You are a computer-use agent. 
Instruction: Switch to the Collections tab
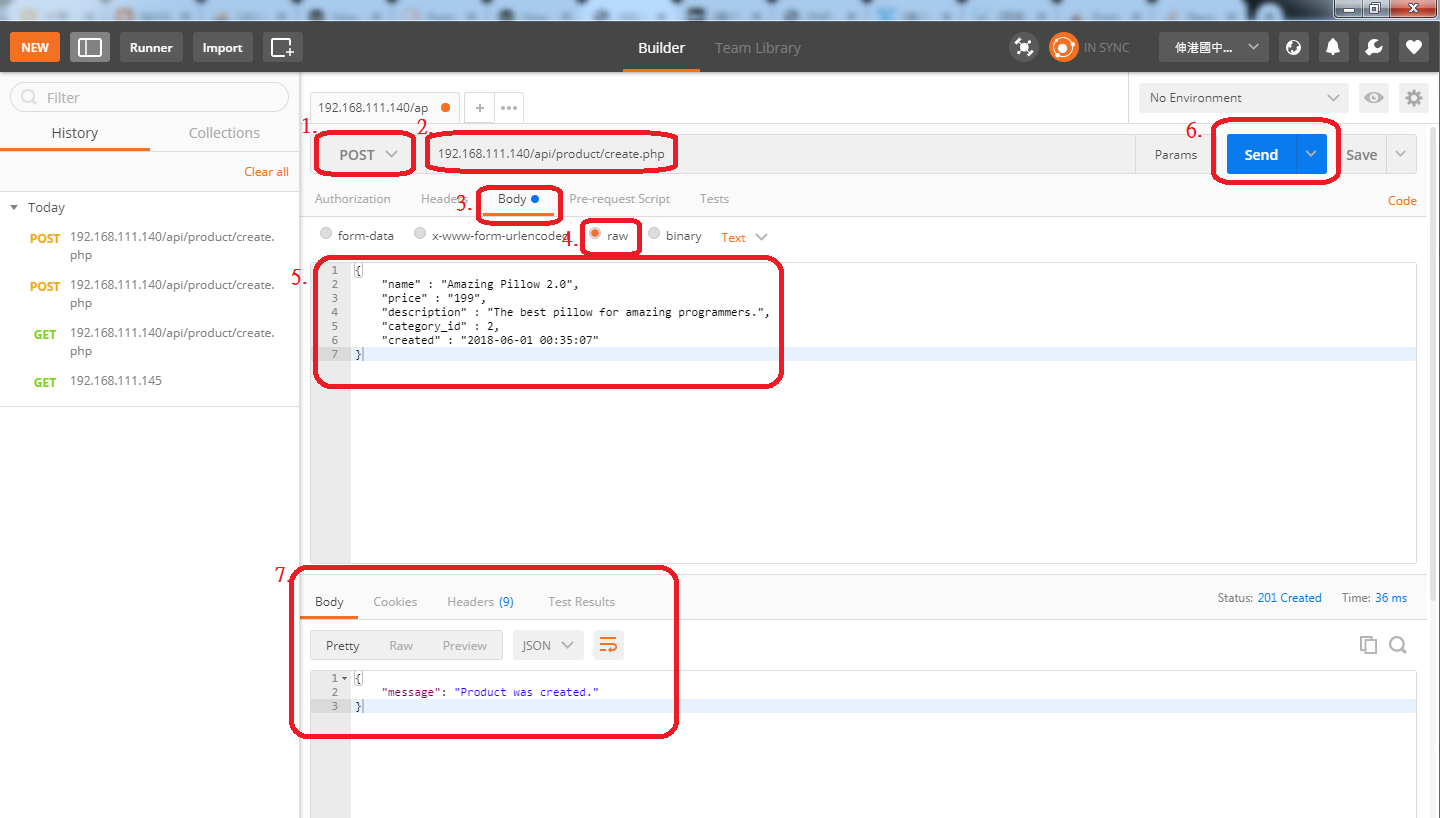point(223,132)
